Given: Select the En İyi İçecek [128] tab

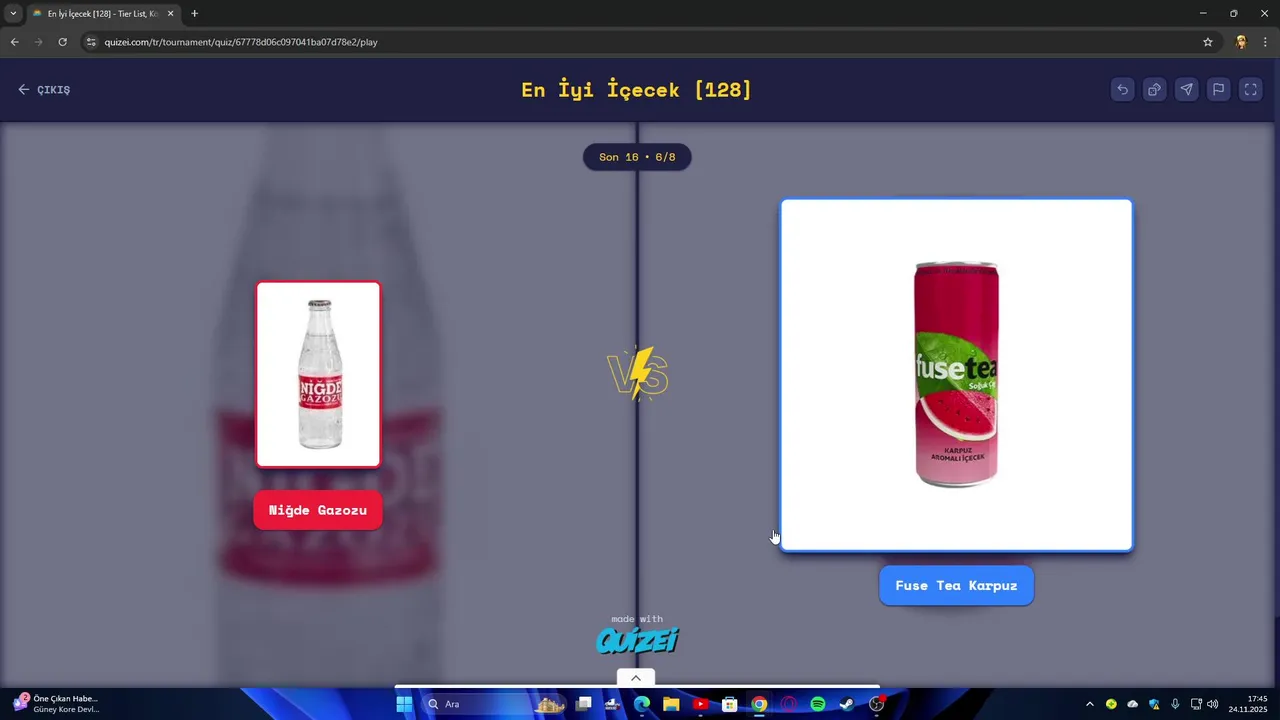Looking at the screenshot, I should click(x=103, y=14).
